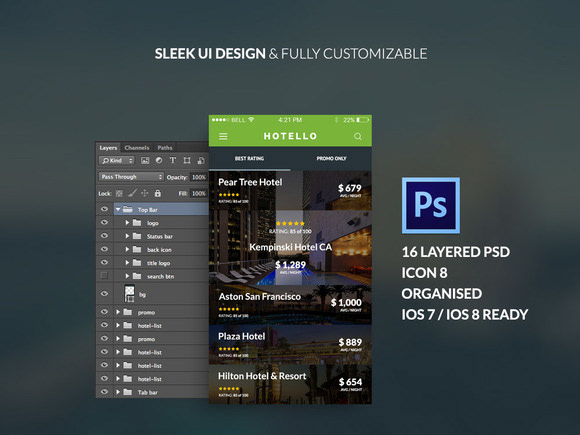Click the search btn group folder icon
The image size is (580, 435).
point(137,276)
